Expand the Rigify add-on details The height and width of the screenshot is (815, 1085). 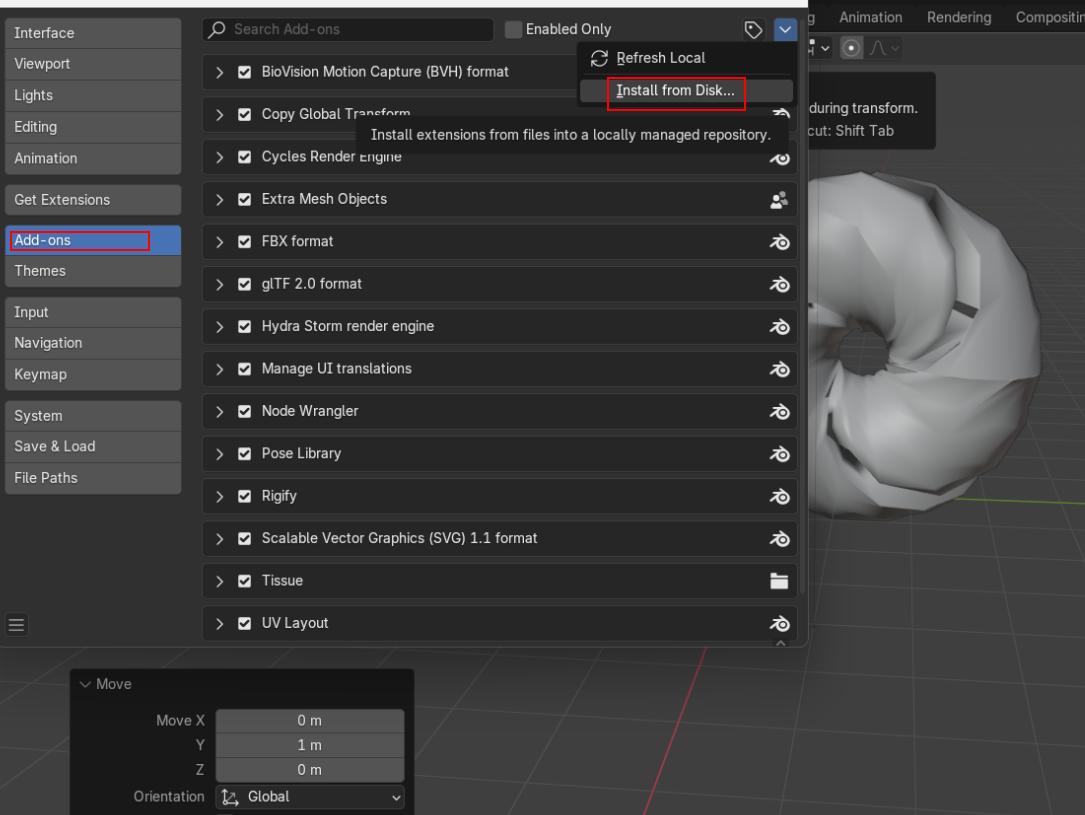click(x=219, y=496)
